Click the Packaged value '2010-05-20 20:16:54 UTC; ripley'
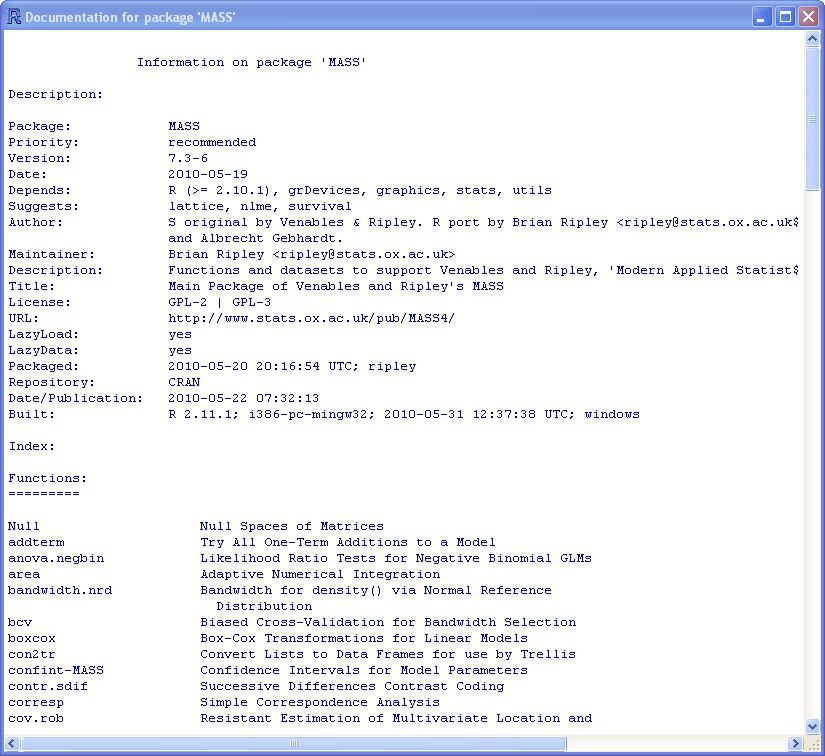 point(292,366)
